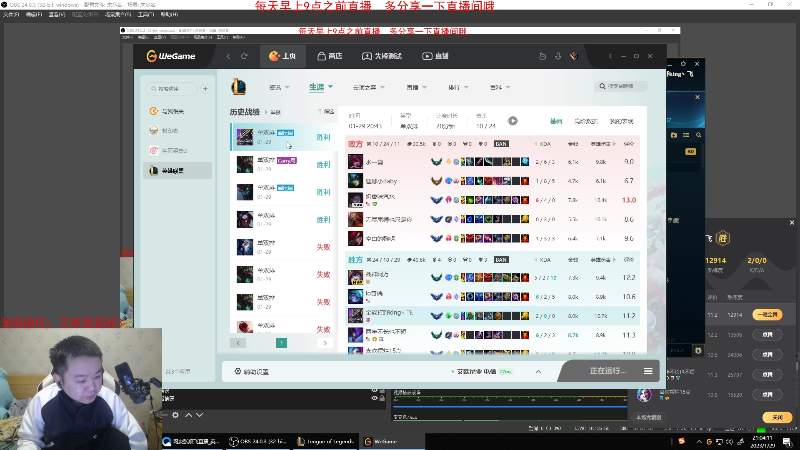Open settings gear in League client window

click(683, 64)
